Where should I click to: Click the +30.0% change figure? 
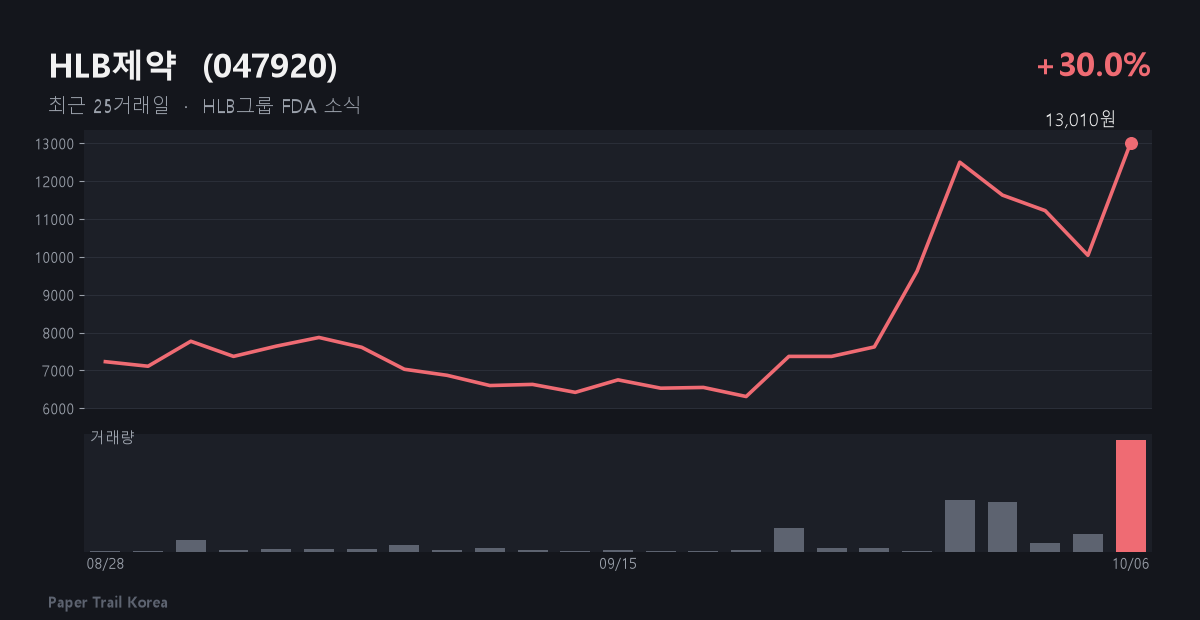[x=1094, y=66]
